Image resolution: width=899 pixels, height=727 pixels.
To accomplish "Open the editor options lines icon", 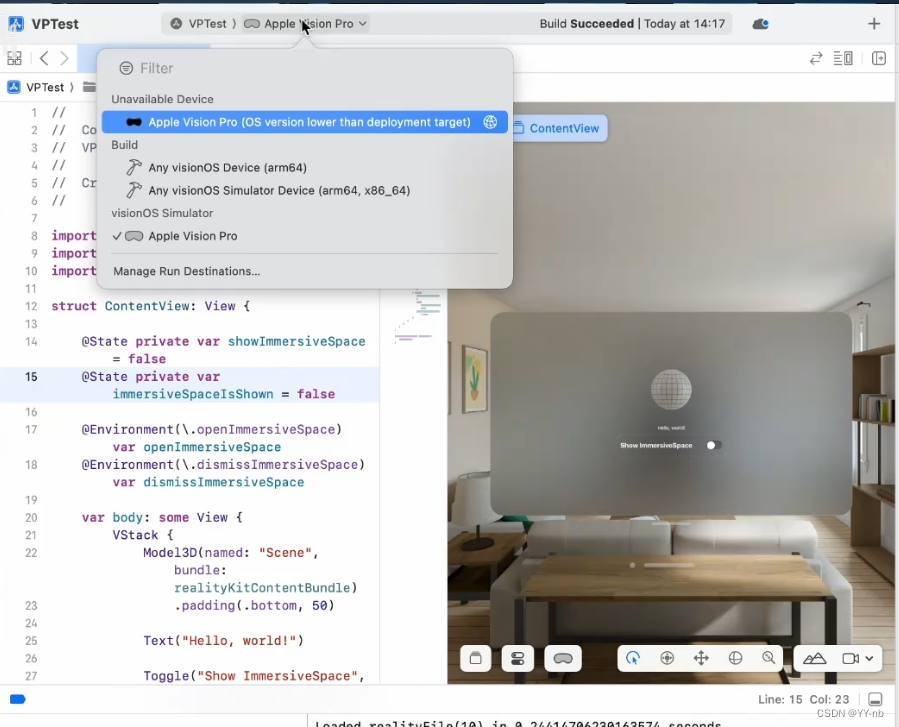I will (x=843, y=58).
